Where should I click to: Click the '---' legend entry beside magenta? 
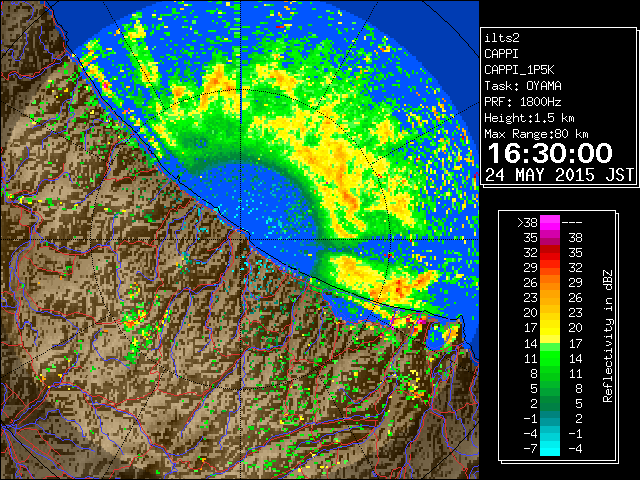[572, 223]
